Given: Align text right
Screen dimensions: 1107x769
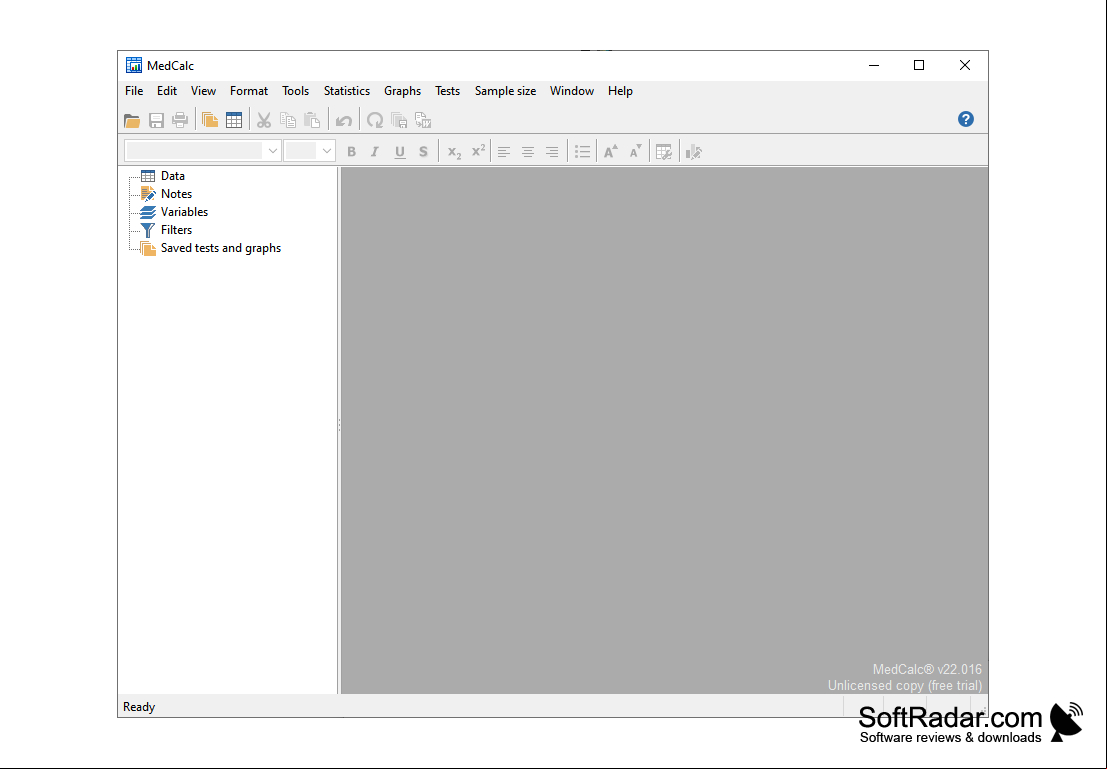Looking at the screenshot, I should tap(551, 152).
